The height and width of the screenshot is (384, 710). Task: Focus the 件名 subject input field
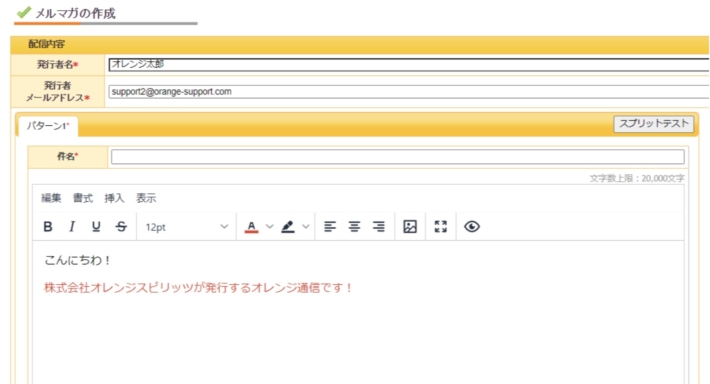(x=398, y=157)
